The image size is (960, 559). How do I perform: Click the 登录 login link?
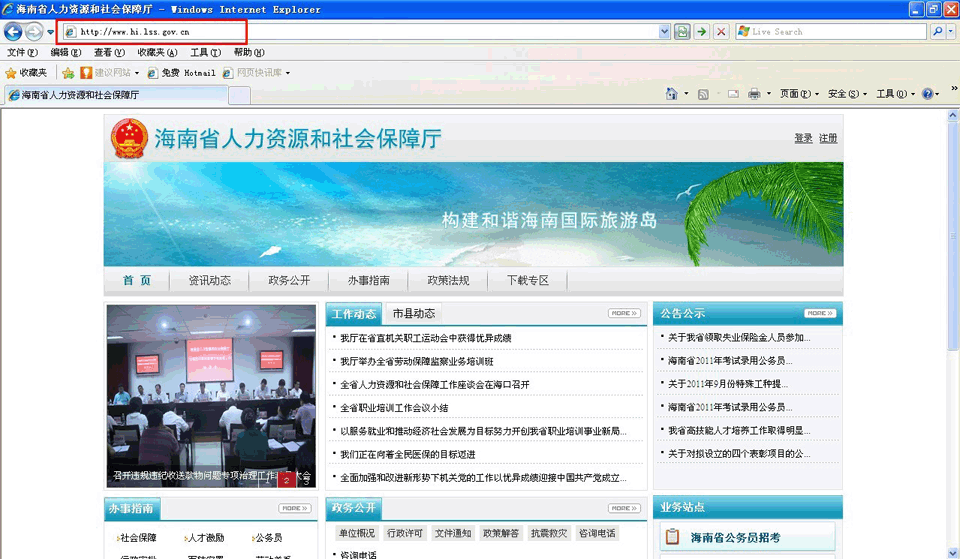tap(803, 138)
